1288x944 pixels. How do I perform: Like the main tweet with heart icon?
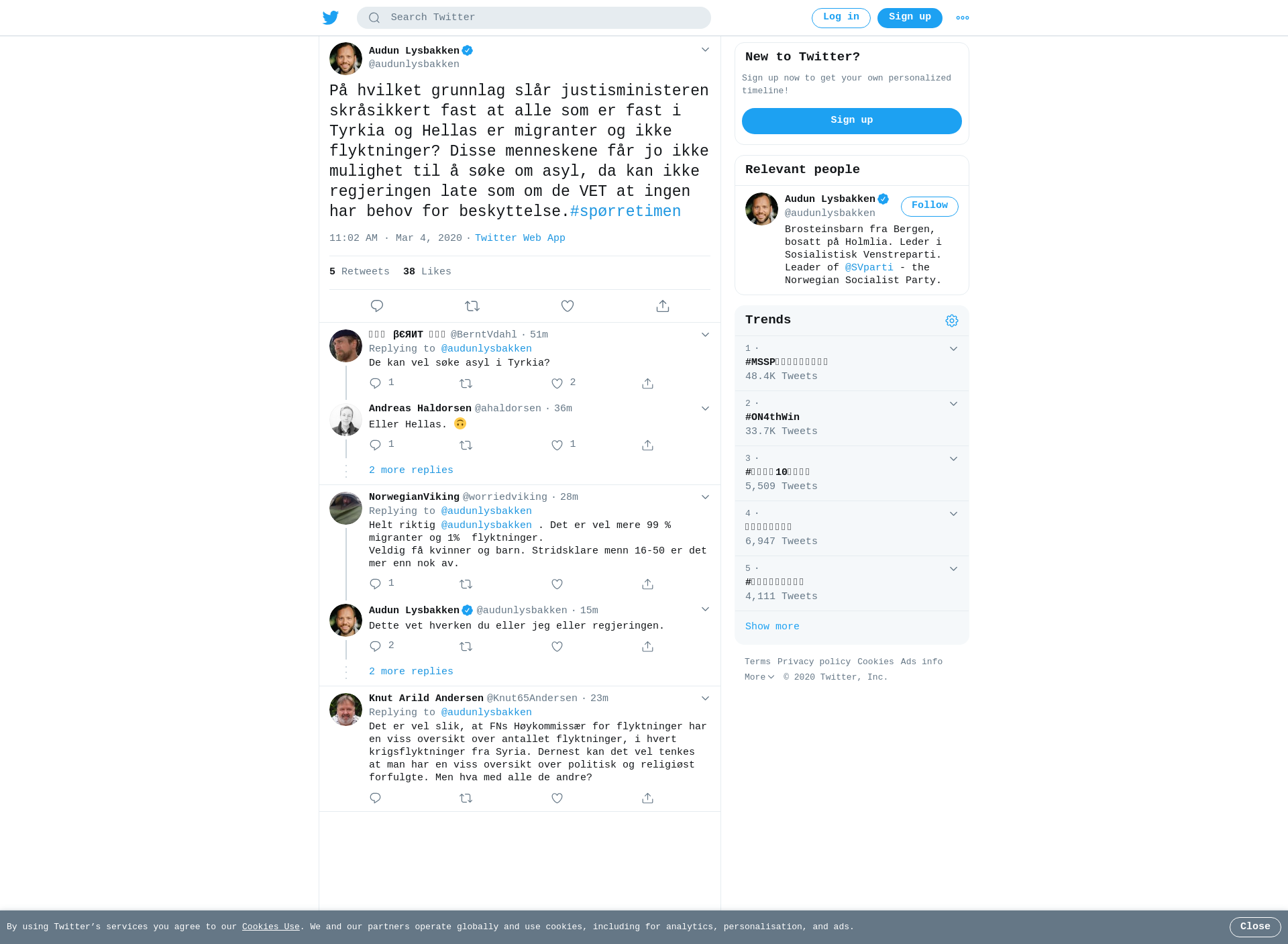(x=568, y=306)
